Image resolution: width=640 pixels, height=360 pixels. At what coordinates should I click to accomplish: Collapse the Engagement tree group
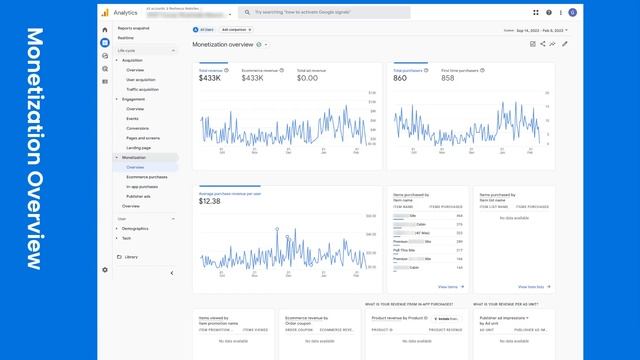(x=117, y=99)
